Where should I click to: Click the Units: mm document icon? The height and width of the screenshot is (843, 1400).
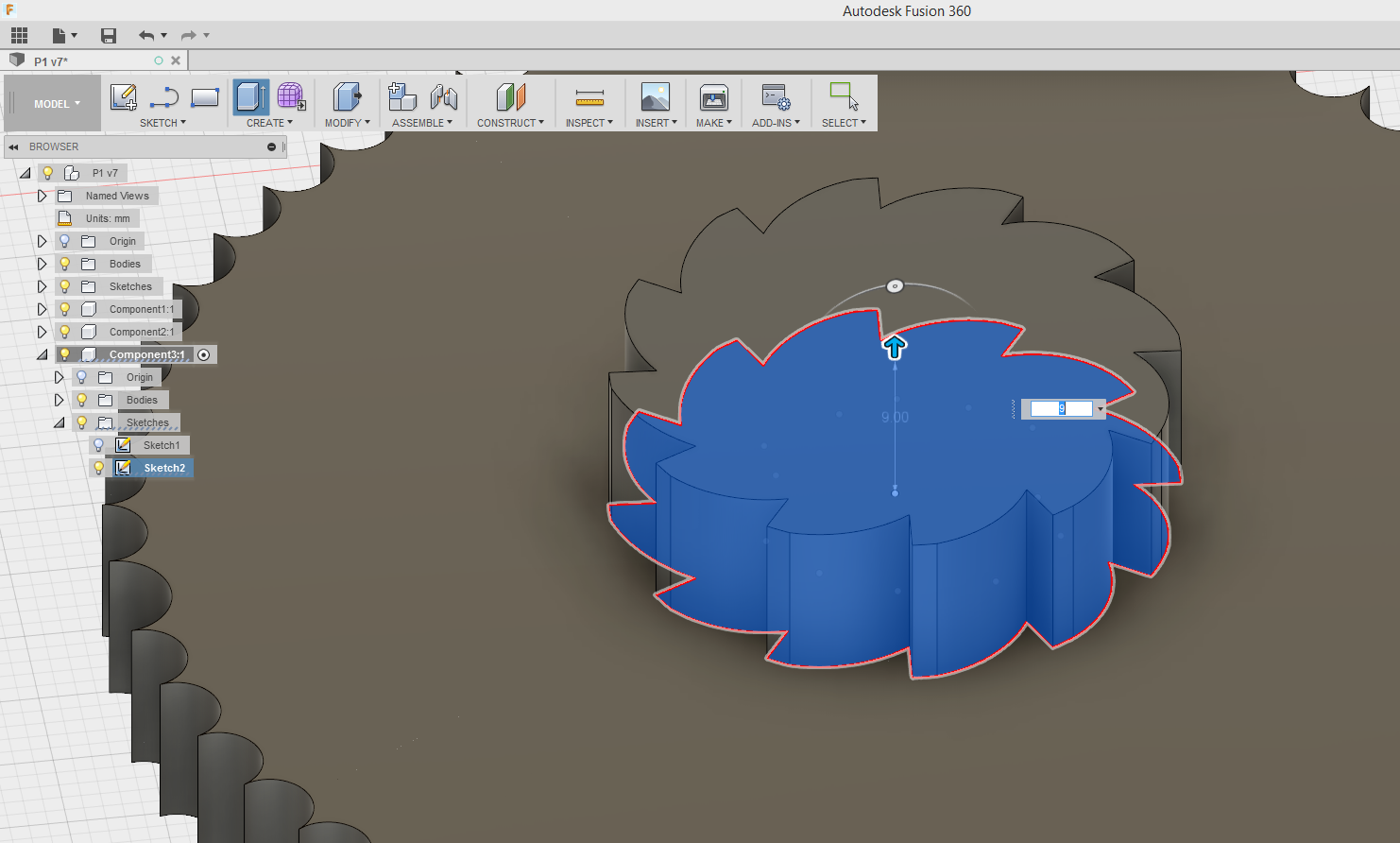[64, 218]
